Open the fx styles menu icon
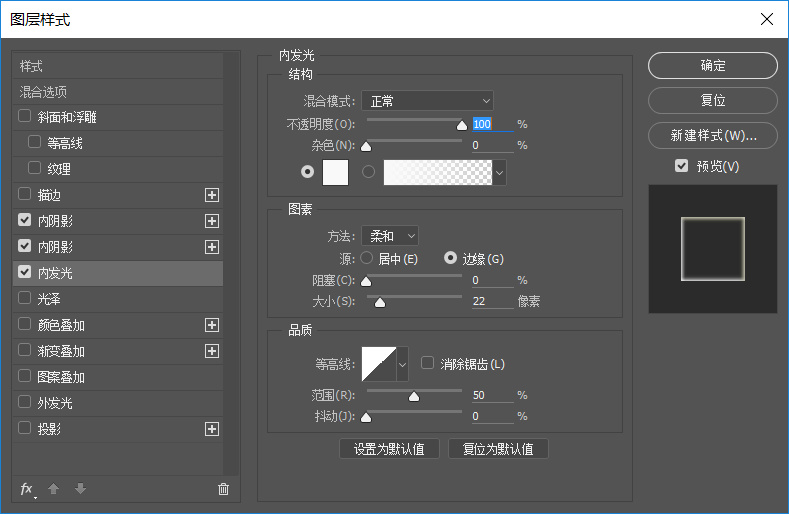Image resolution: width=789 pixels, height=514 pixels. 27,488
